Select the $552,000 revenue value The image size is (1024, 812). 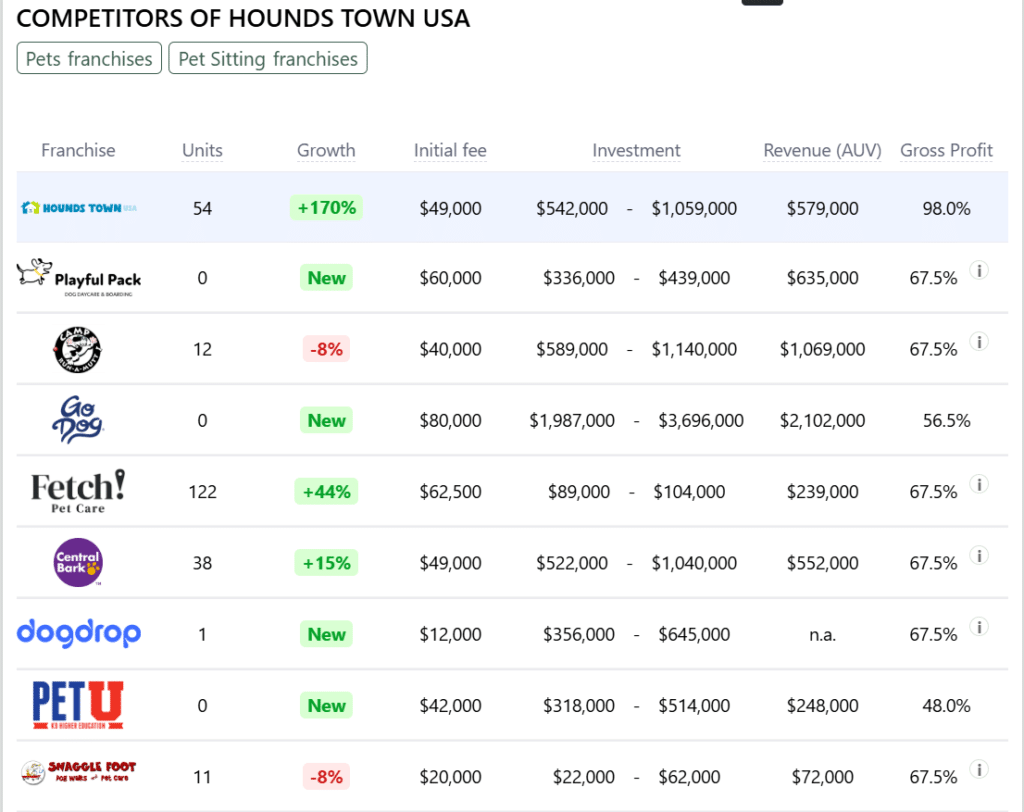pyautogui.click(x=822, y=562)
